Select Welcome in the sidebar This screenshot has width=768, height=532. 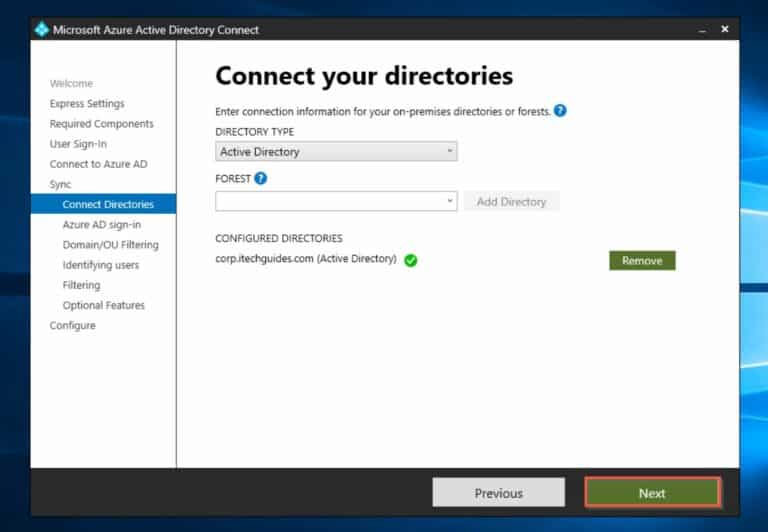pyautogui.click(x=71, y=83)
